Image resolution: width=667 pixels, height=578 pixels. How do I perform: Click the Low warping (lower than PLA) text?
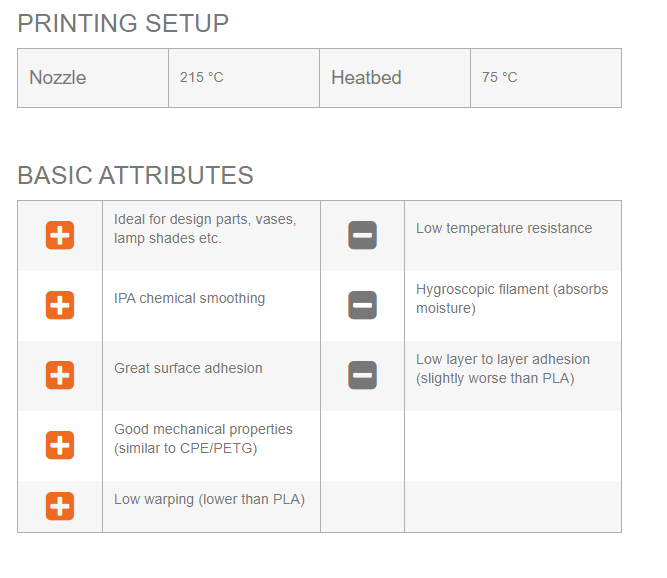point(209,499)
